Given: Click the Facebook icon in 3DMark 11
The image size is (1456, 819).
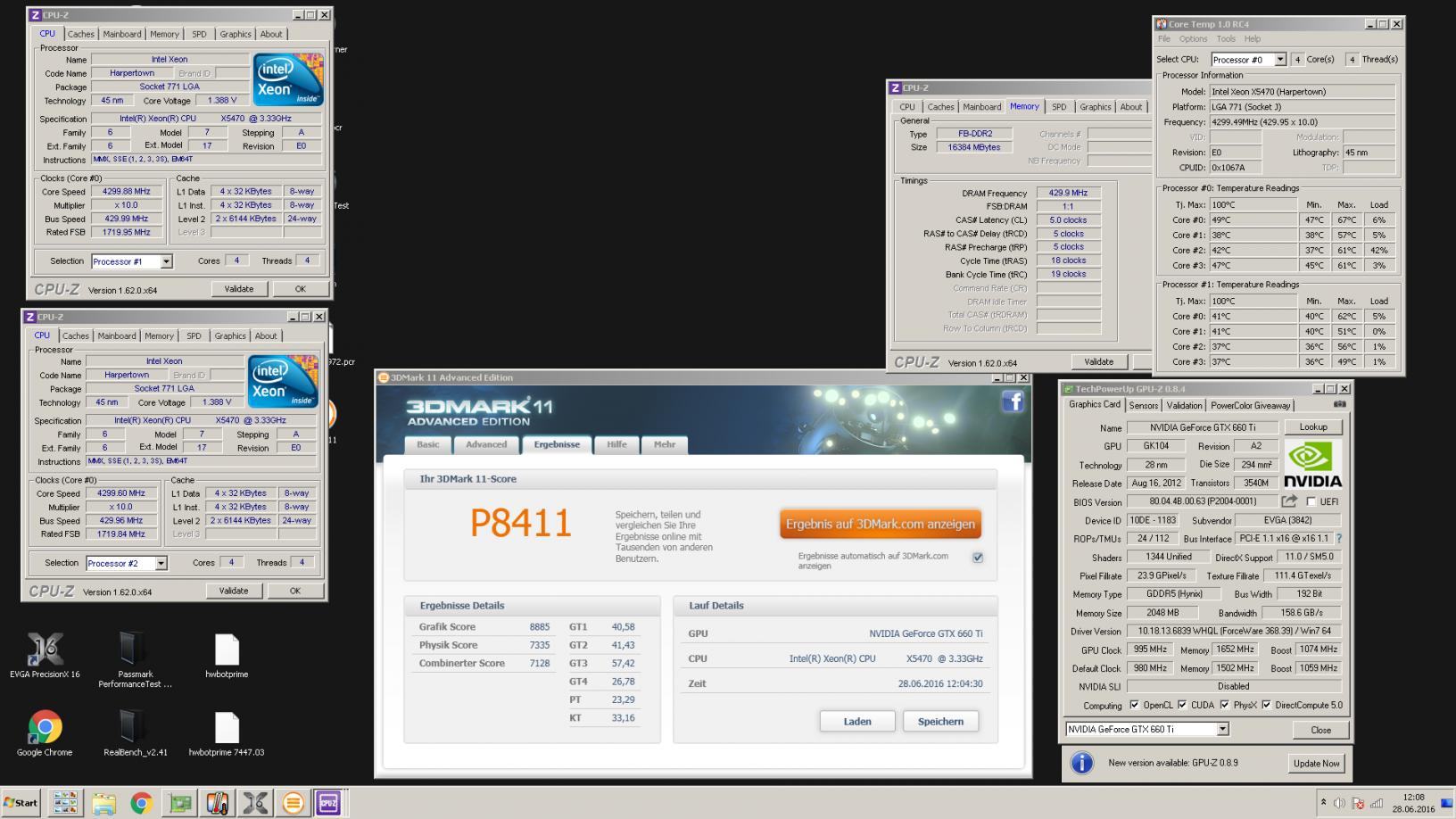Looking at the screenshot, I should [1013, 401].
